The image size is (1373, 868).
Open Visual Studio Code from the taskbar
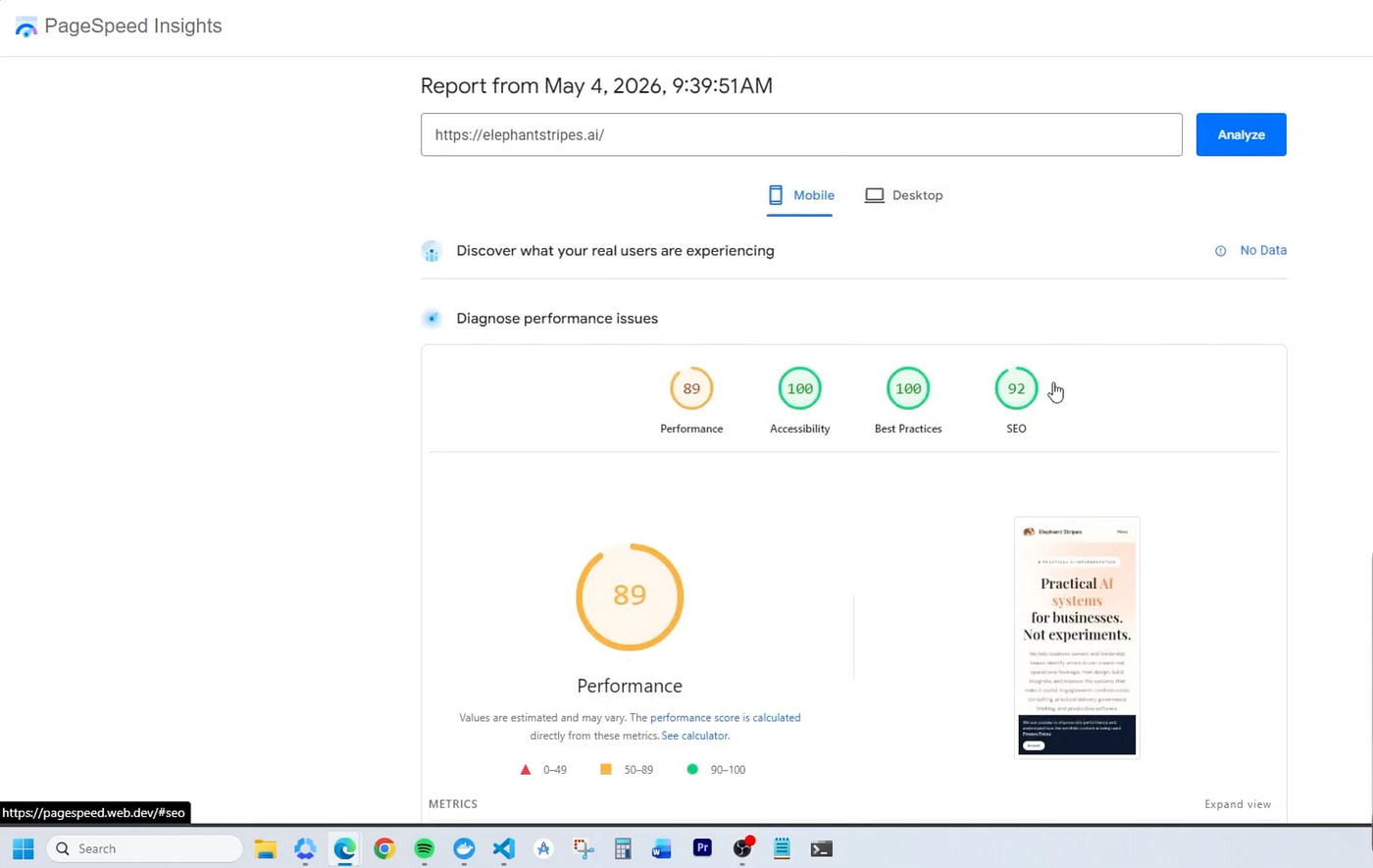[503, 848]
